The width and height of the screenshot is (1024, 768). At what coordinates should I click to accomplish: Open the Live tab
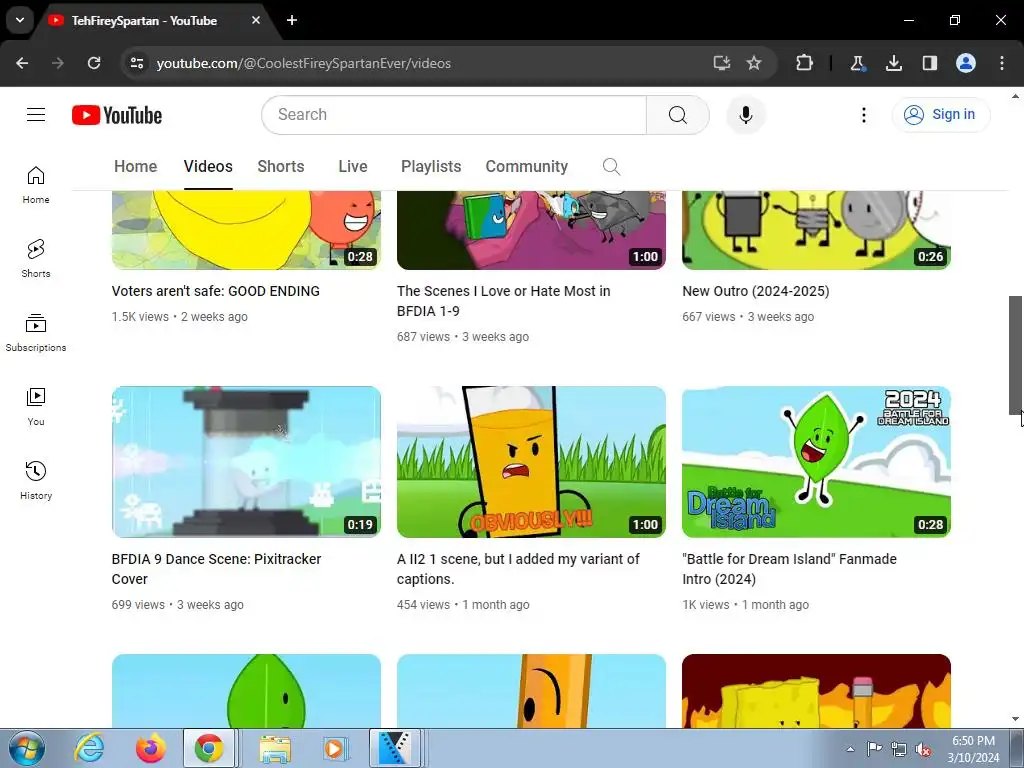[353, 167]
